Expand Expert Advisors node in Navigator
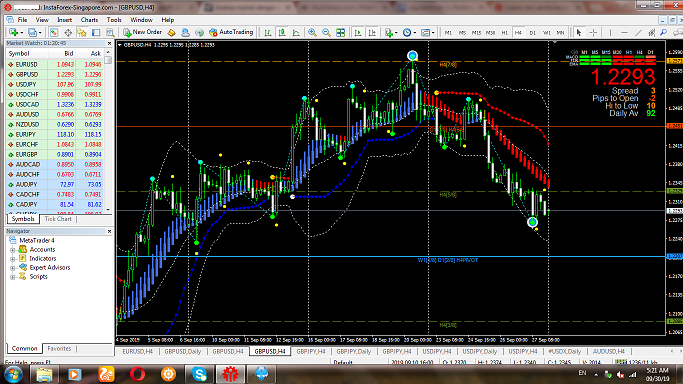Viewport: 683px width, 384px height. [x=13, y=268]
